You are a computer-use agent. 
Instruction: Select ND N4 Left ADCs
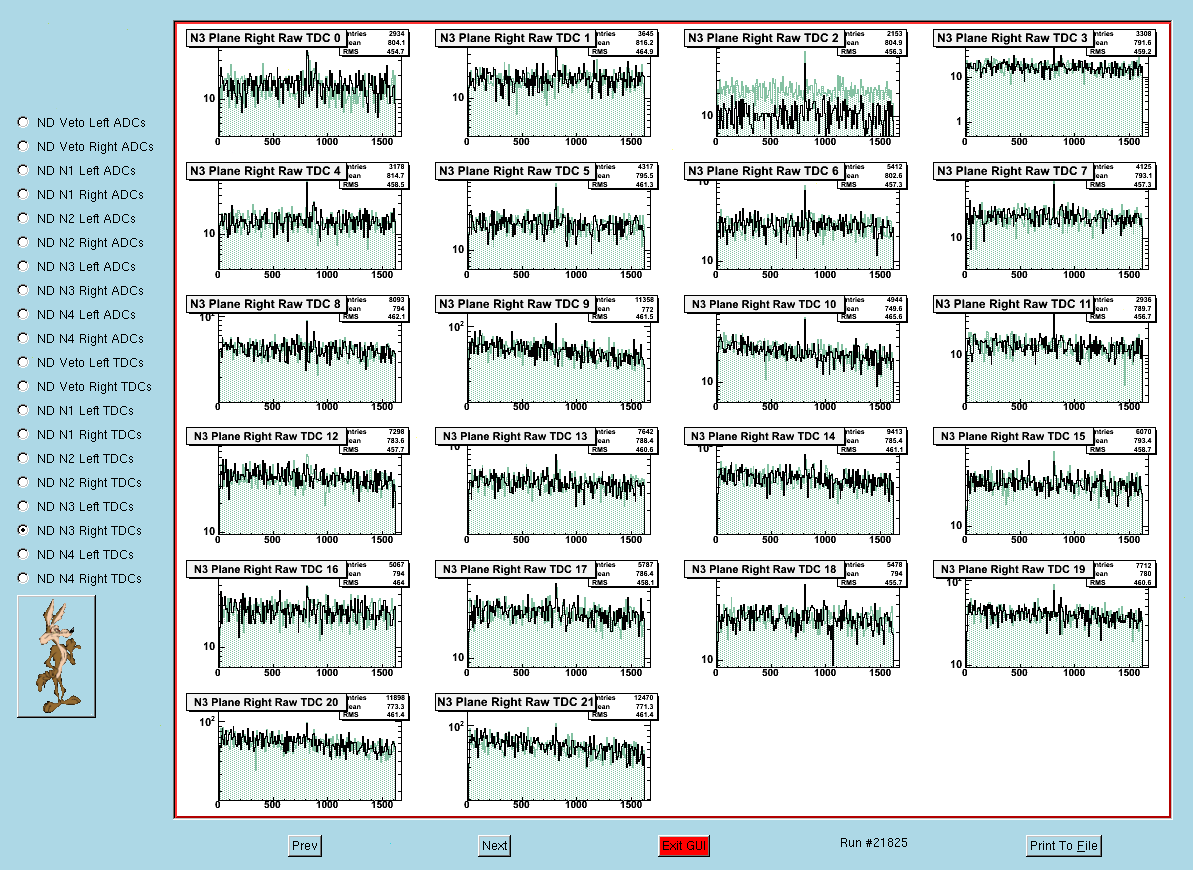[23, 314]
